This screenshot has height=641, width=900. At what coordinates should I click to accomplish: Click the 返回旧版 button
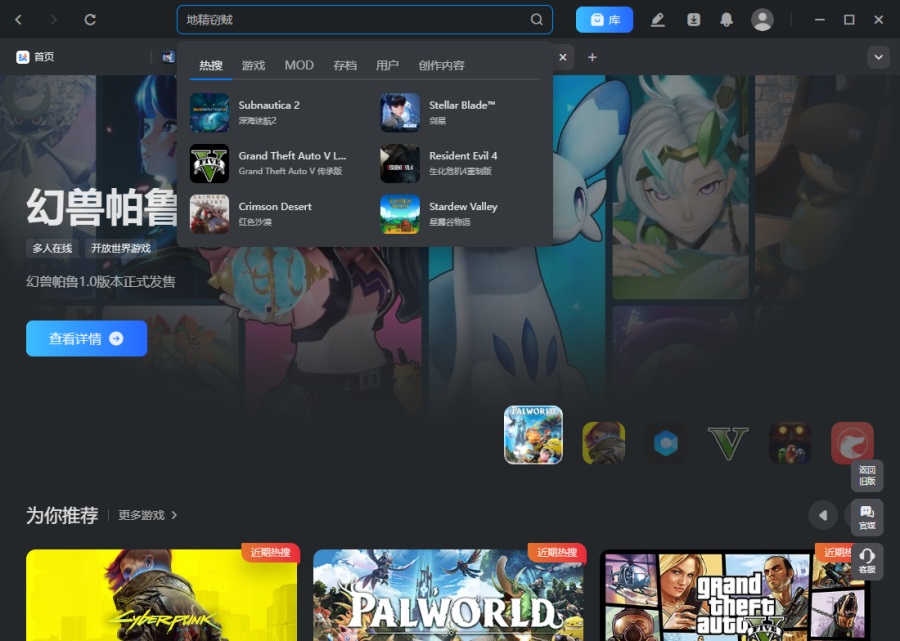(x=867, y=475)
